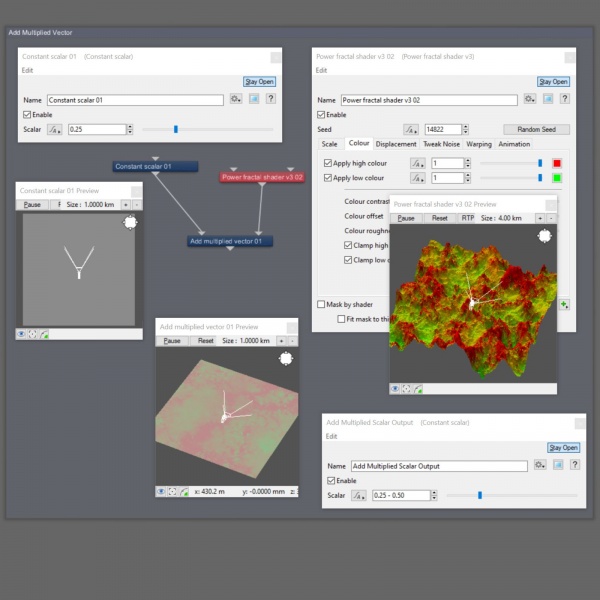Viewport: 600px width, 600px height.
Task: Toggle eye visibility in Add multiplied vector Preview
Action: [x=161, y=492]
